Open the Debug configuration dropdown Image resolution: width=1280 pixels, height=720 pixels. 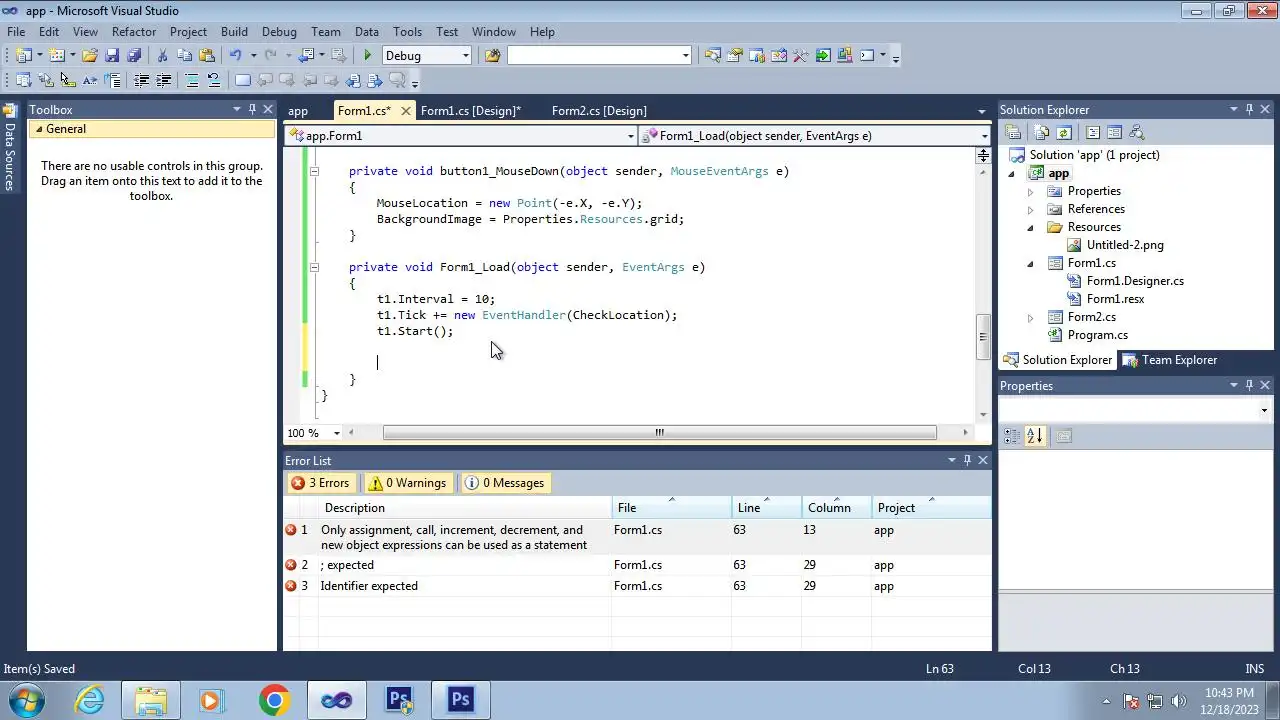click(465, 56)
